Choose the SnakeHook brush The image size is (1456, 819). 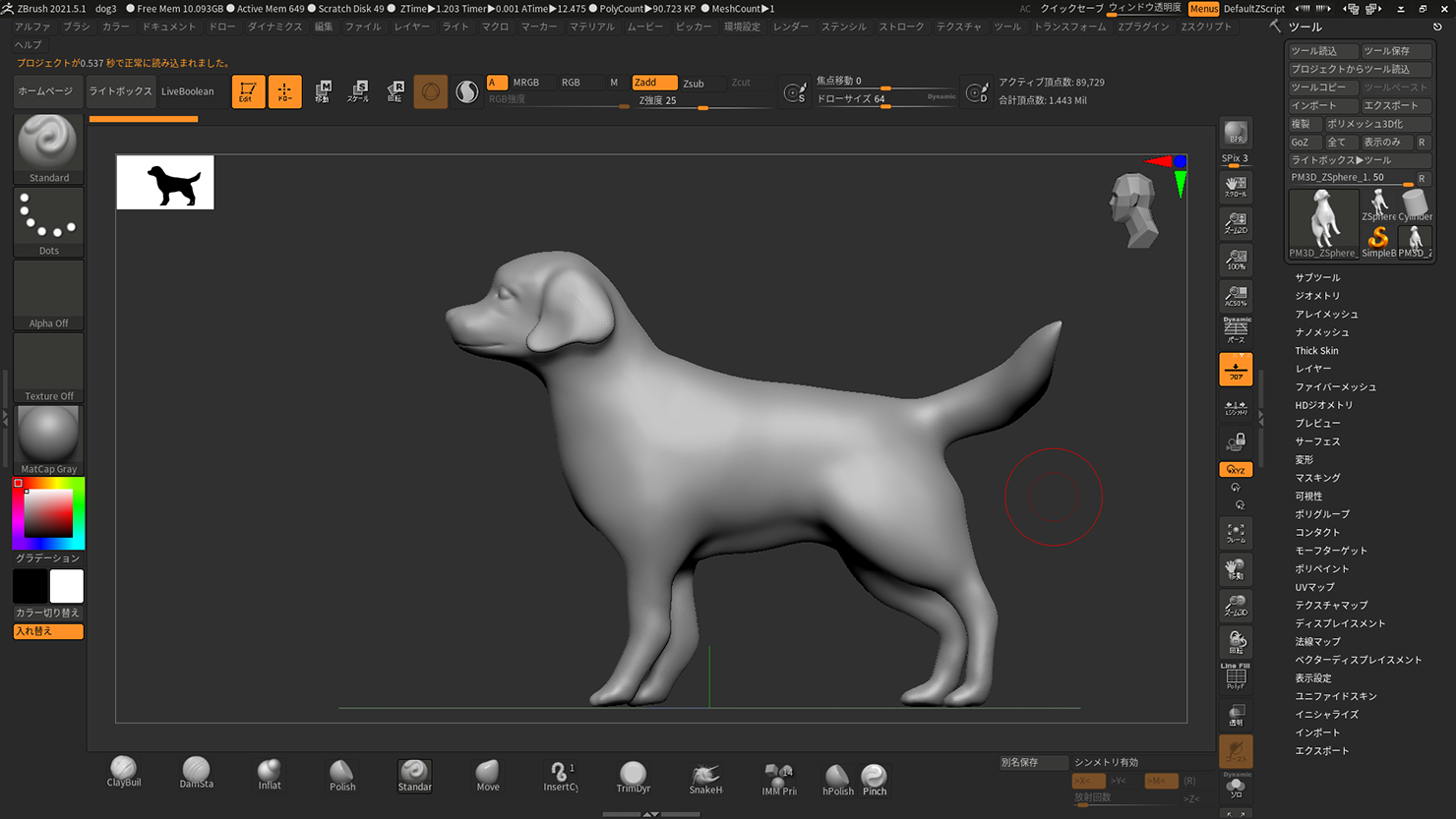tap(705, 777)
